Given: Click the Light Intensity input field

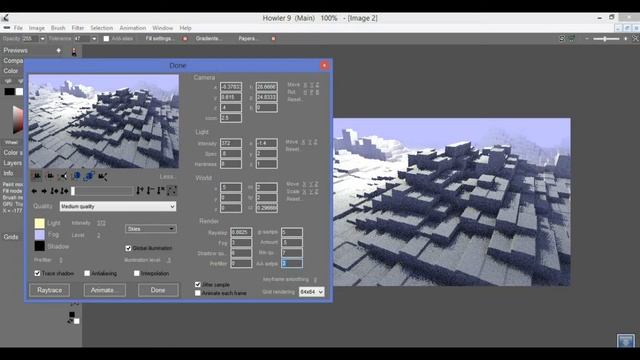Looking at the screenshot, I should tap(231, 143).
